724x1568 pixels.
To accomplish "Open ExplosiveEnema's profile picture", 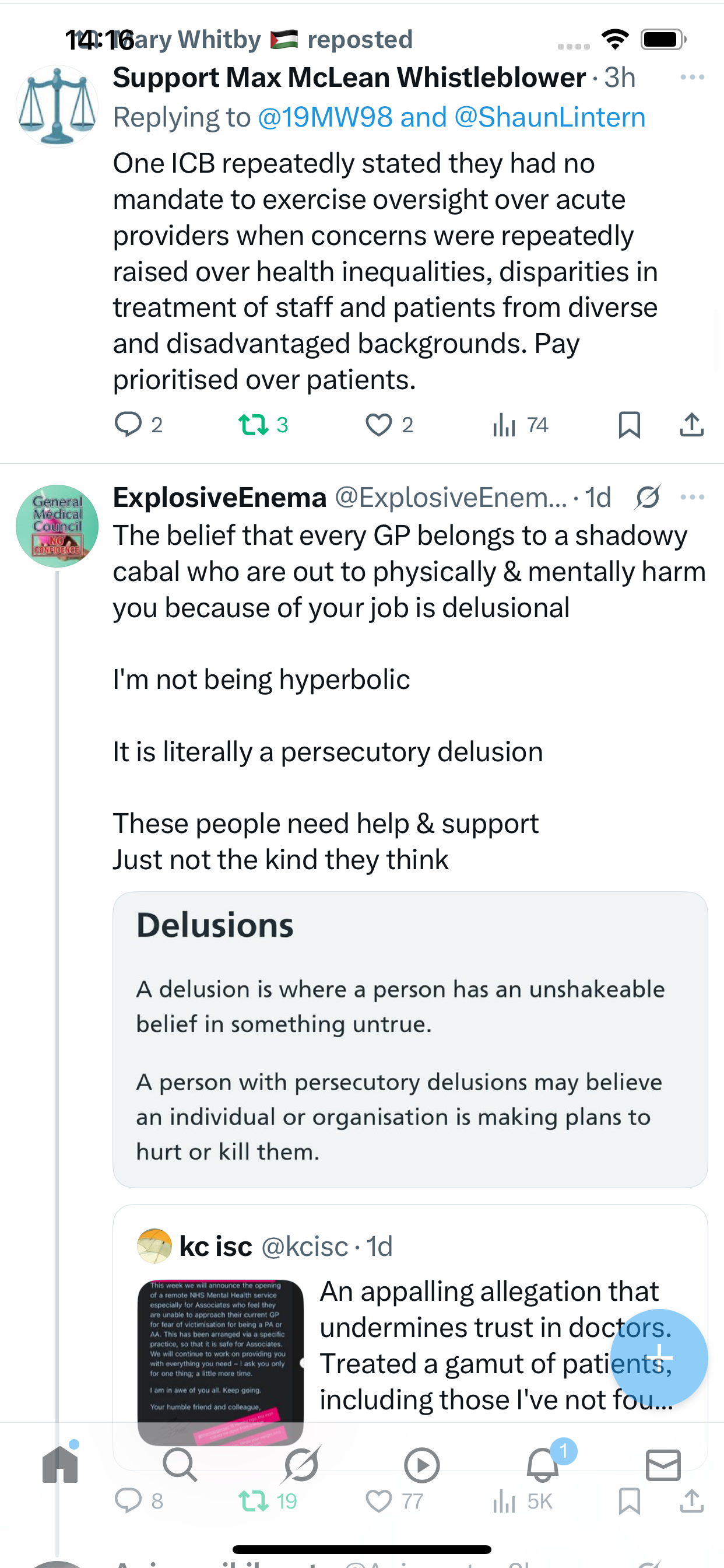I will coord(57,526).
